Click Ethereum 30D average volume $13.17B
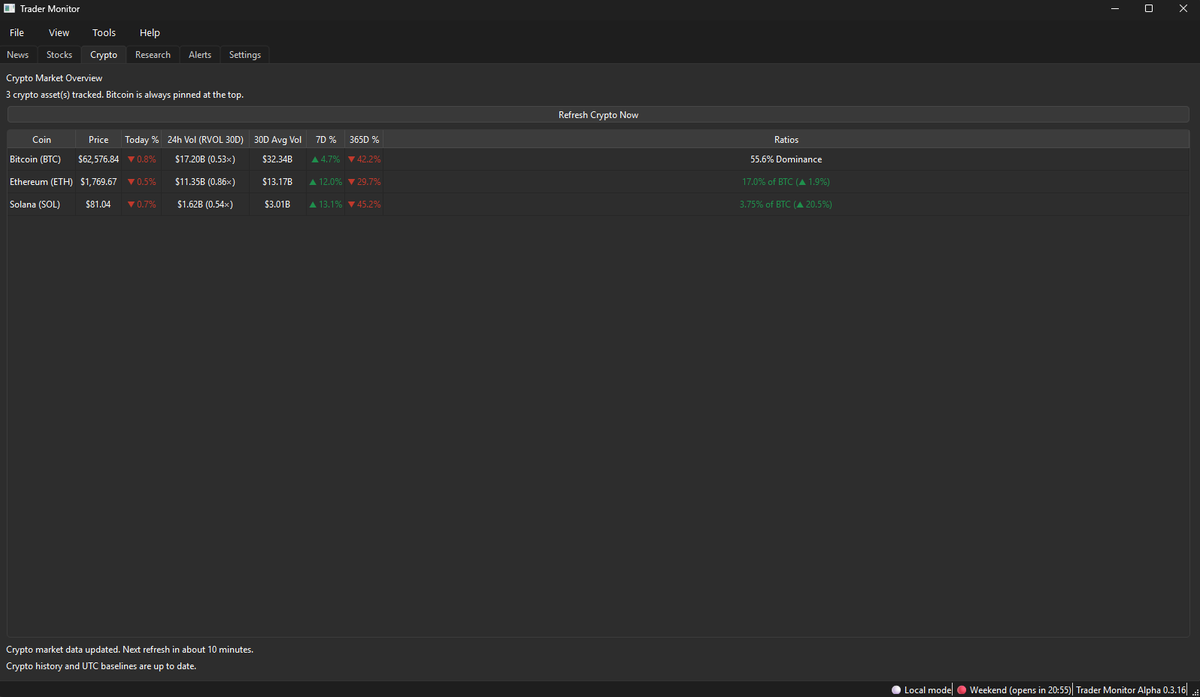 coord(277,182)
